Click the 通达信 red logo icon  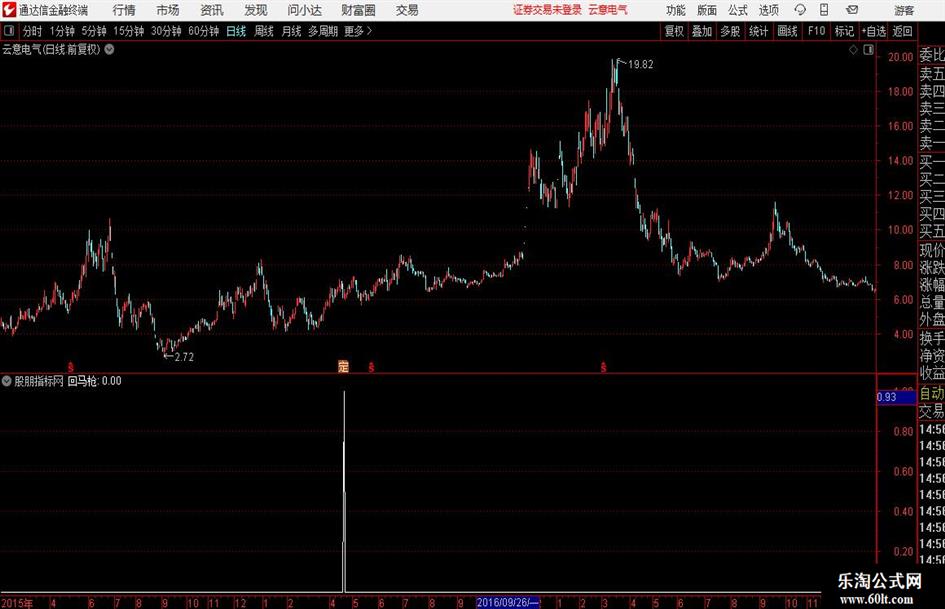click(9, 10)
